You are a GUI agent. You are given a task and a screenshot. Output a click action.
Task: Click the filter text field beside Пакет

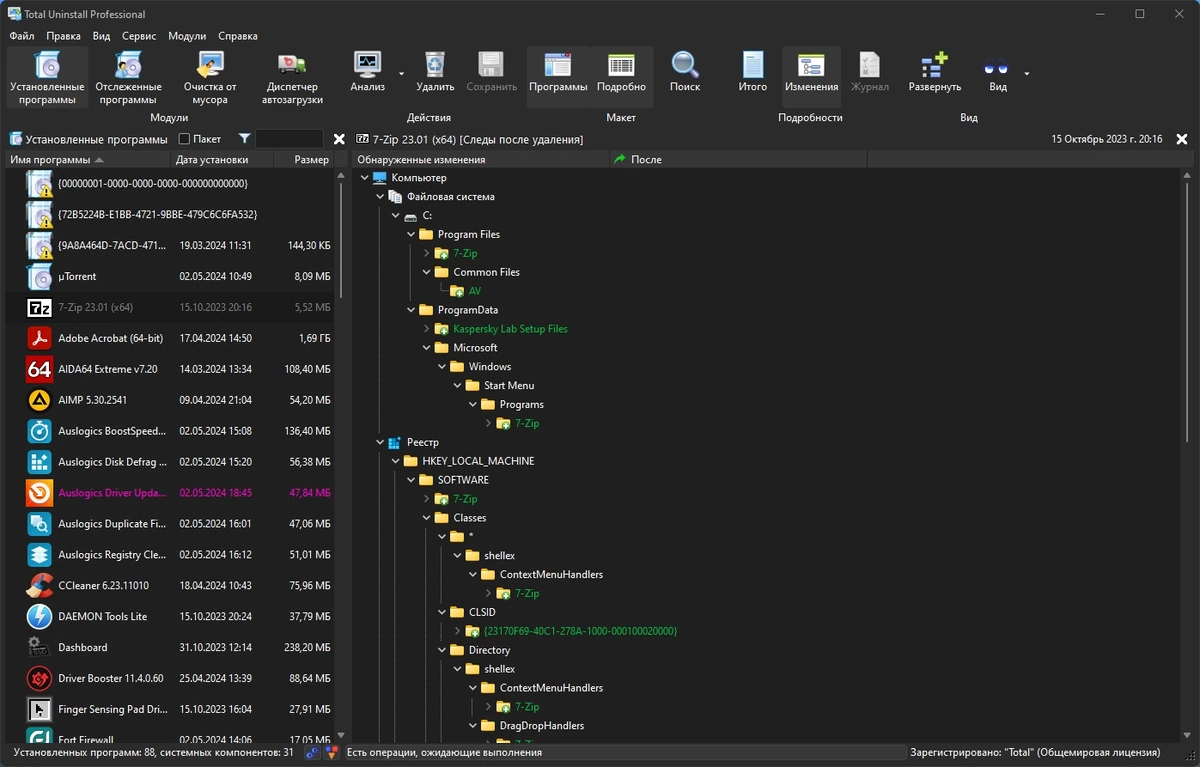(289, 139)
